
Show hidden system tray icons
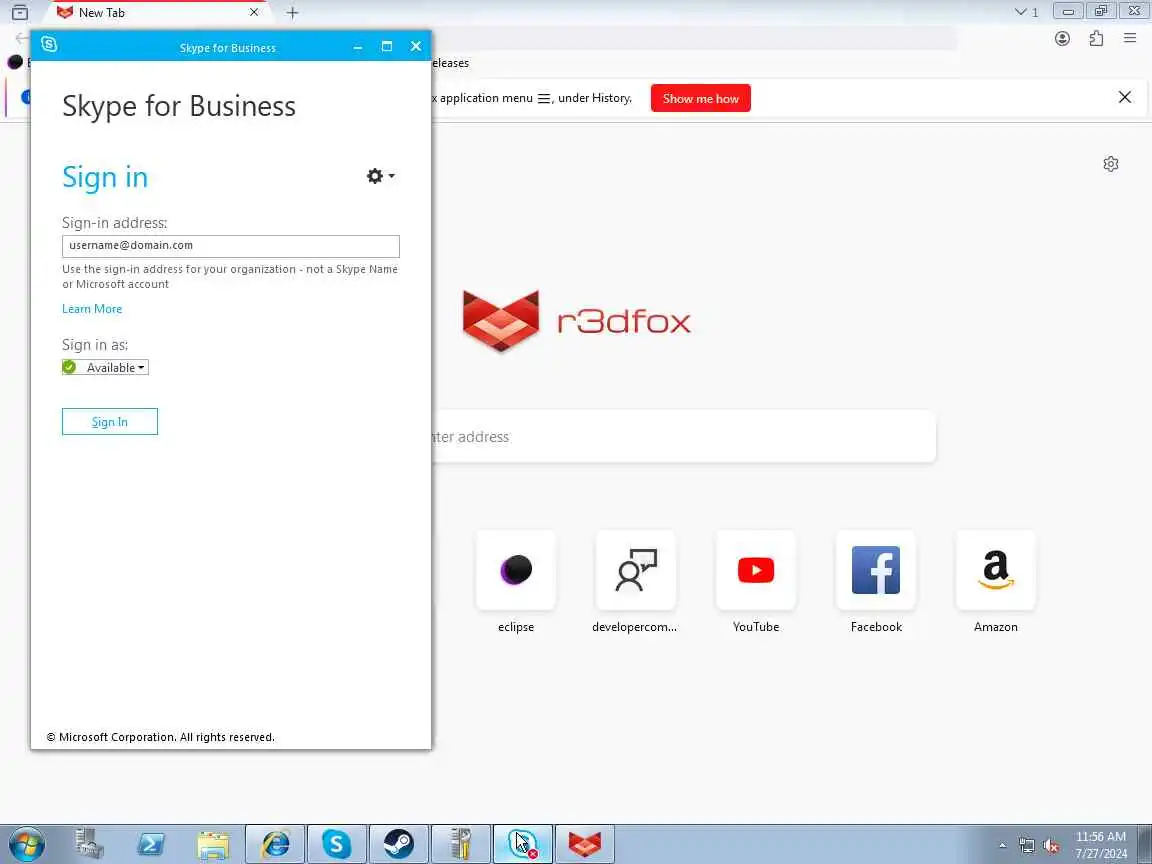click(x=1002, y=846)
